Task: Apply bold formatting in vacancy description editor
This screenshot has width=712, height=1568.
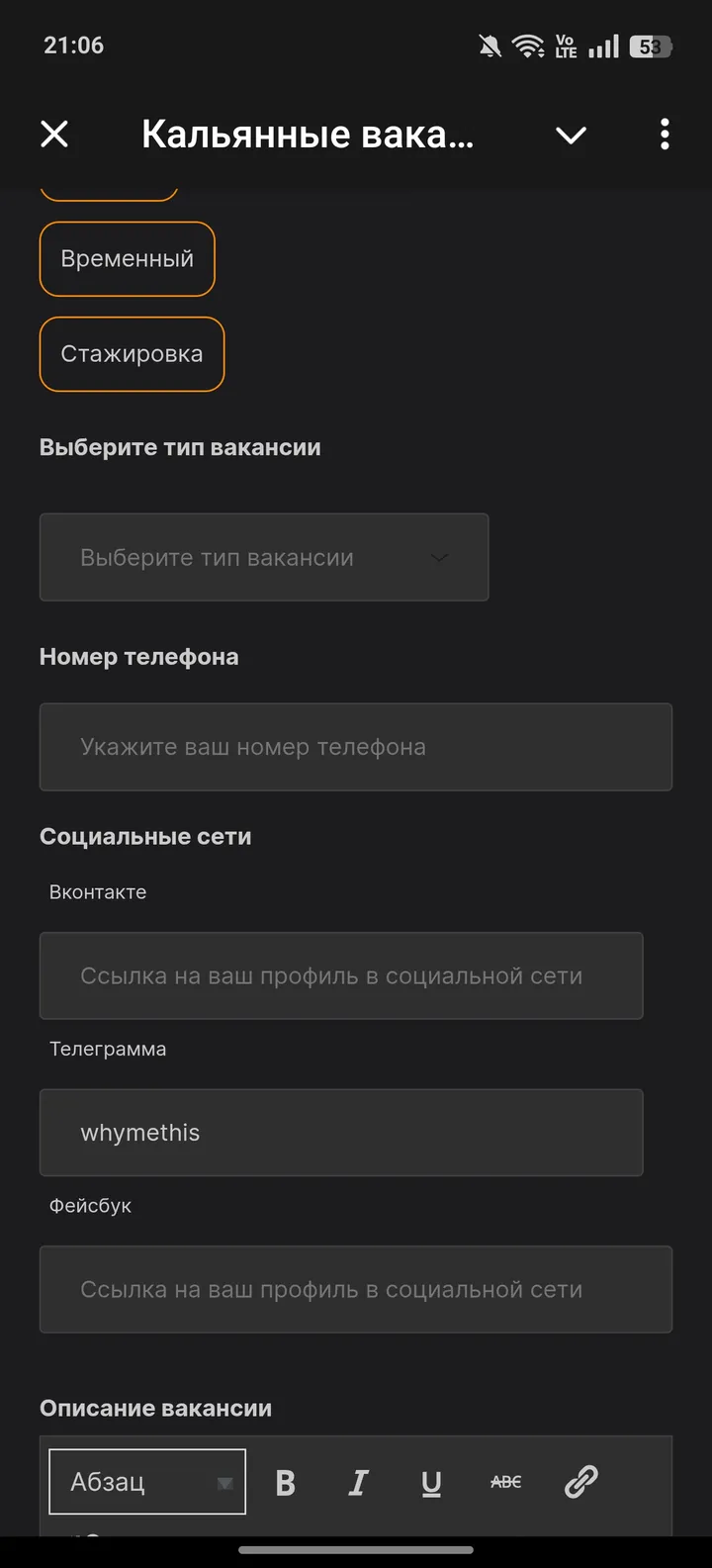Action: [285, 1482]
